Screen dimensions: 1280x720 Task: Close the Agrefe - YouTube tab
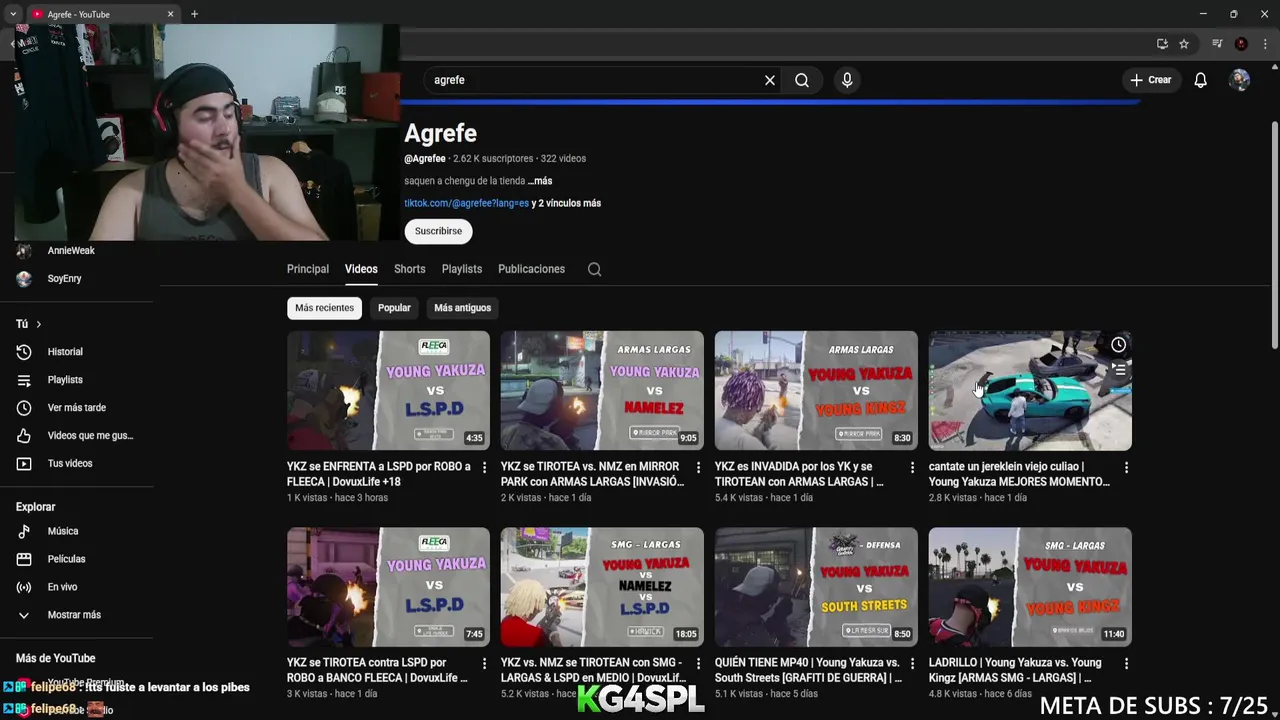tap(170, 14)
